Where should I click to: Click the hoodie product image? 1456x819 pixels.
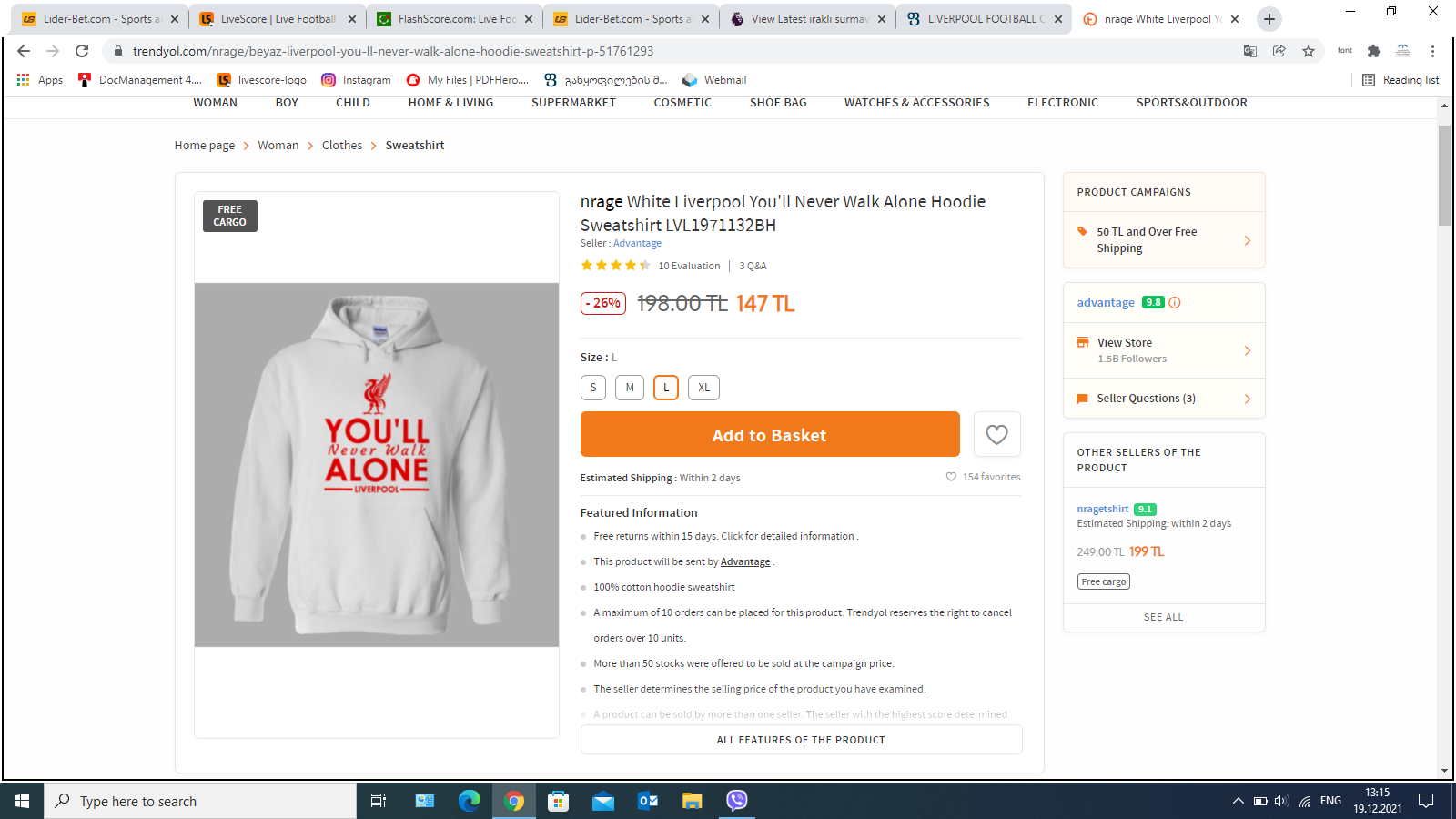[x=377, y=465]
